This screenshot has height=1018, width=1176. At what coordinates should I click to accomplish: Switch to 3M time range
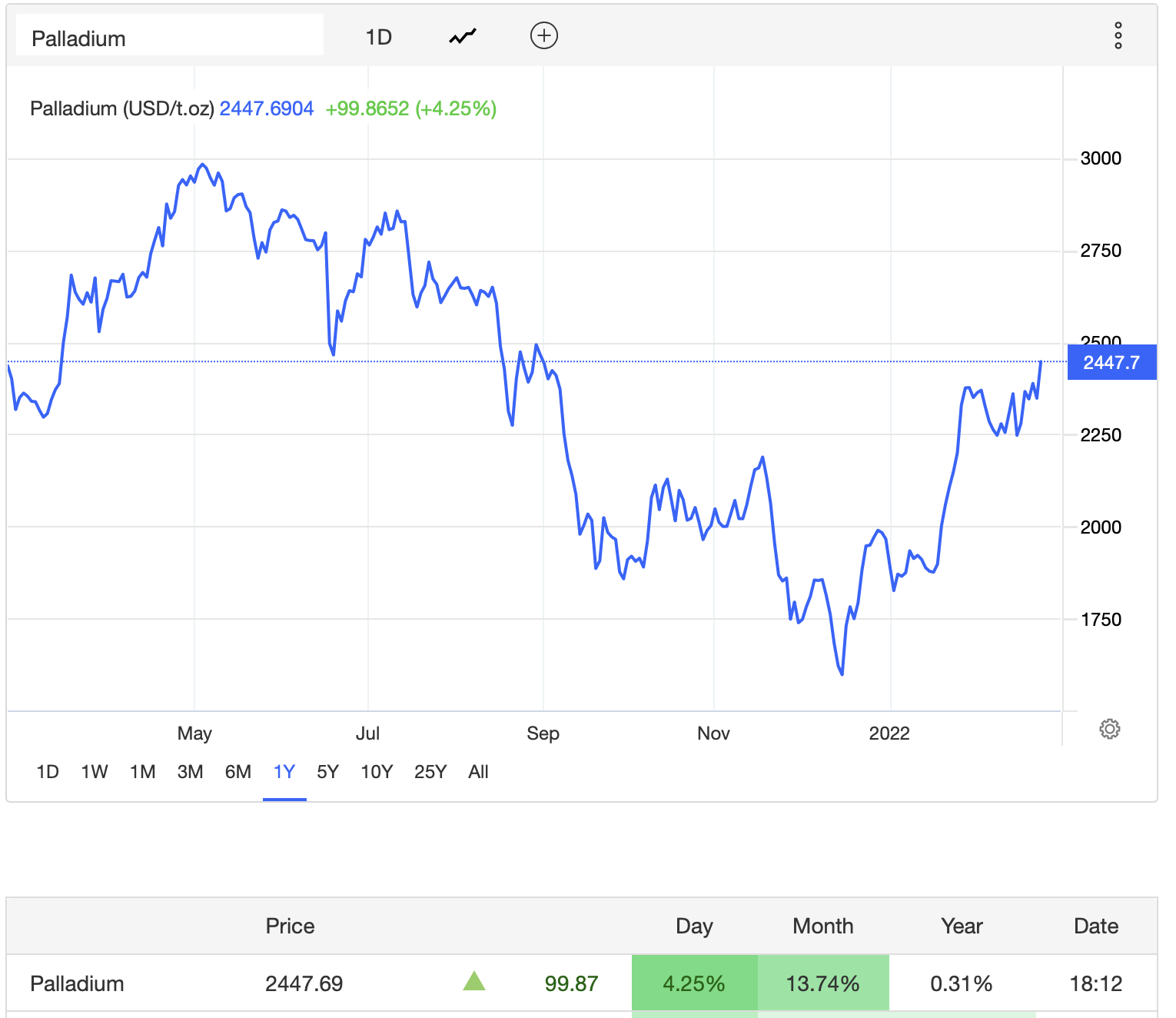point(190,771)
